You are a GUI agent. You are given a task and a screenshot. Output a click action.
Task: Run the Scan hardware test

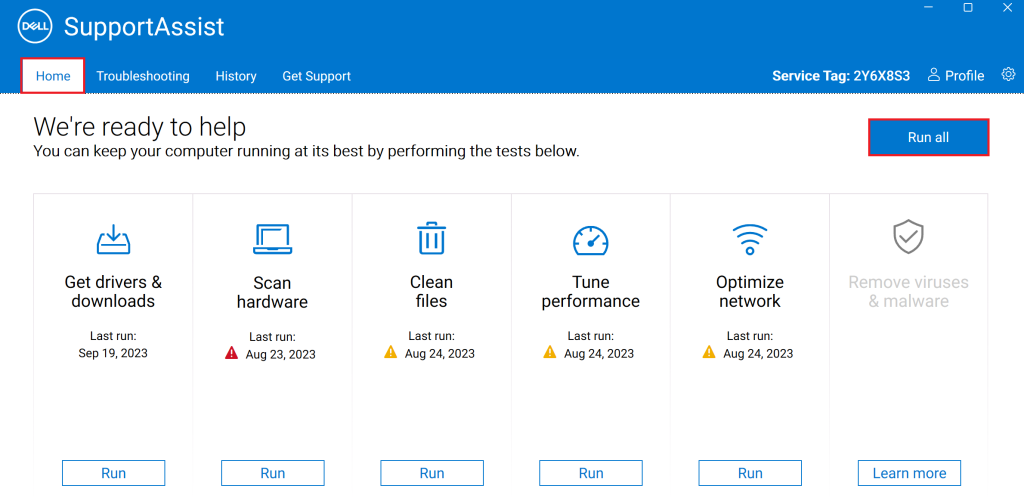click(x=272, y=473)
